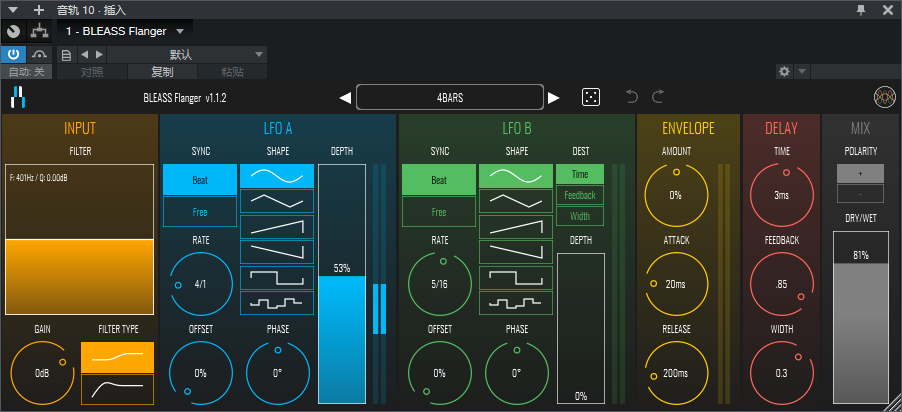Viewport: 902px width, 412px height.
Task: Click the 粘贴 paste button
Action: (x=232, y=72)
